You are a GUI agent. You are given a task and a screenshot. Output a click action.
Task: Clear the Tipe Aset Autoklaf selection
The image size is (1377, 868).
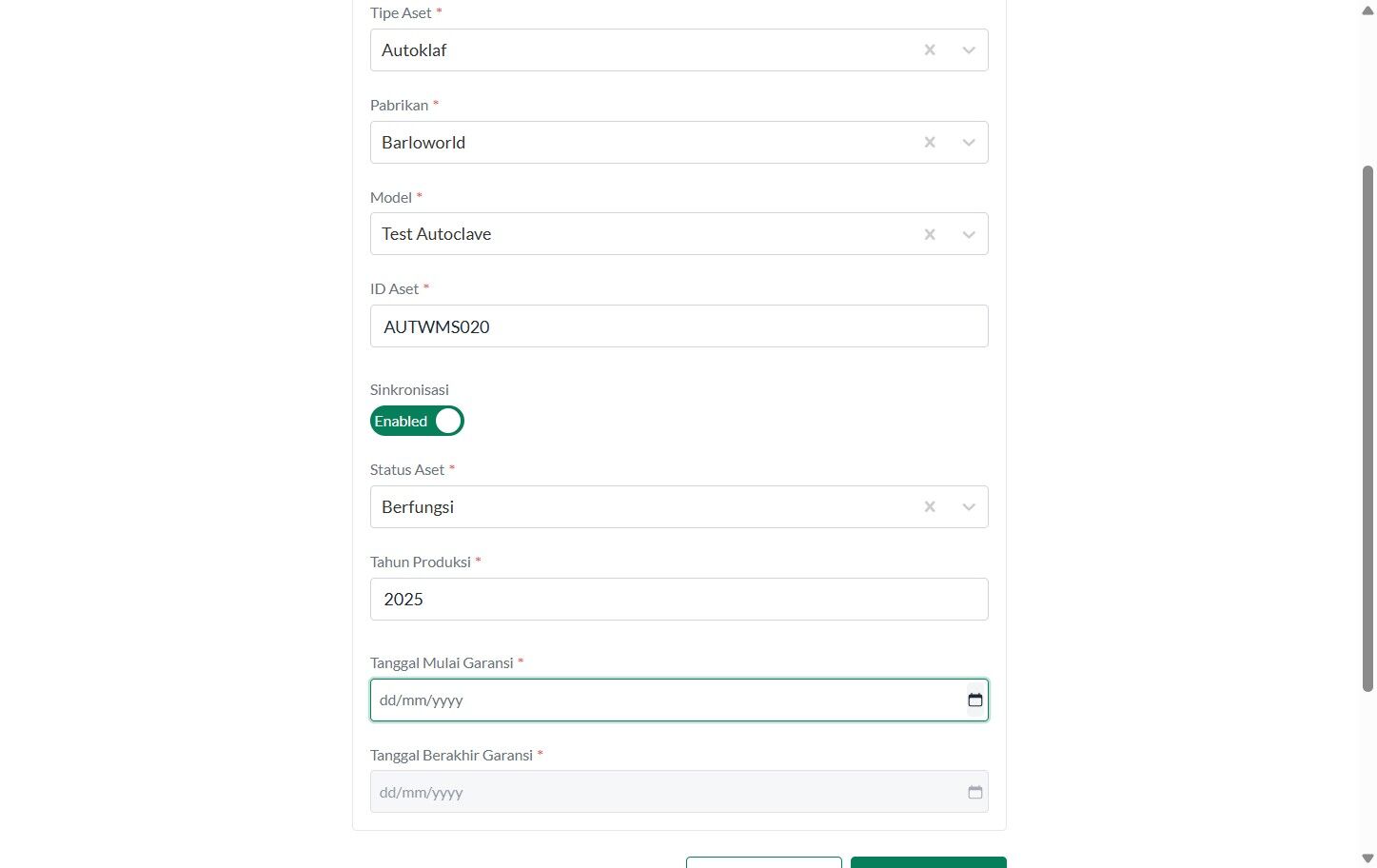[930, 50]
